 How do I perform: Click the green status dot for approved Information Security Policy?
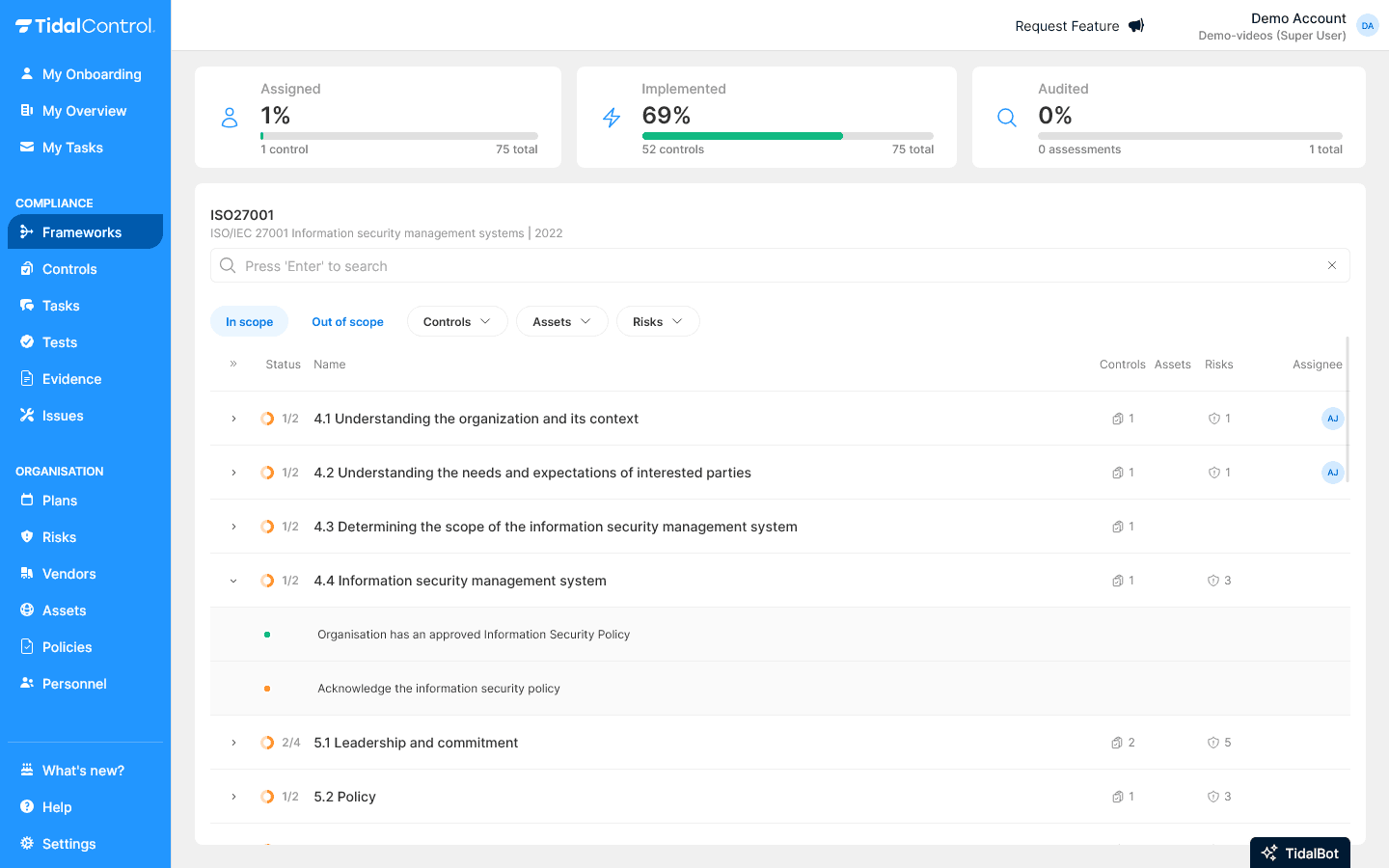click(x=267, y=634)
